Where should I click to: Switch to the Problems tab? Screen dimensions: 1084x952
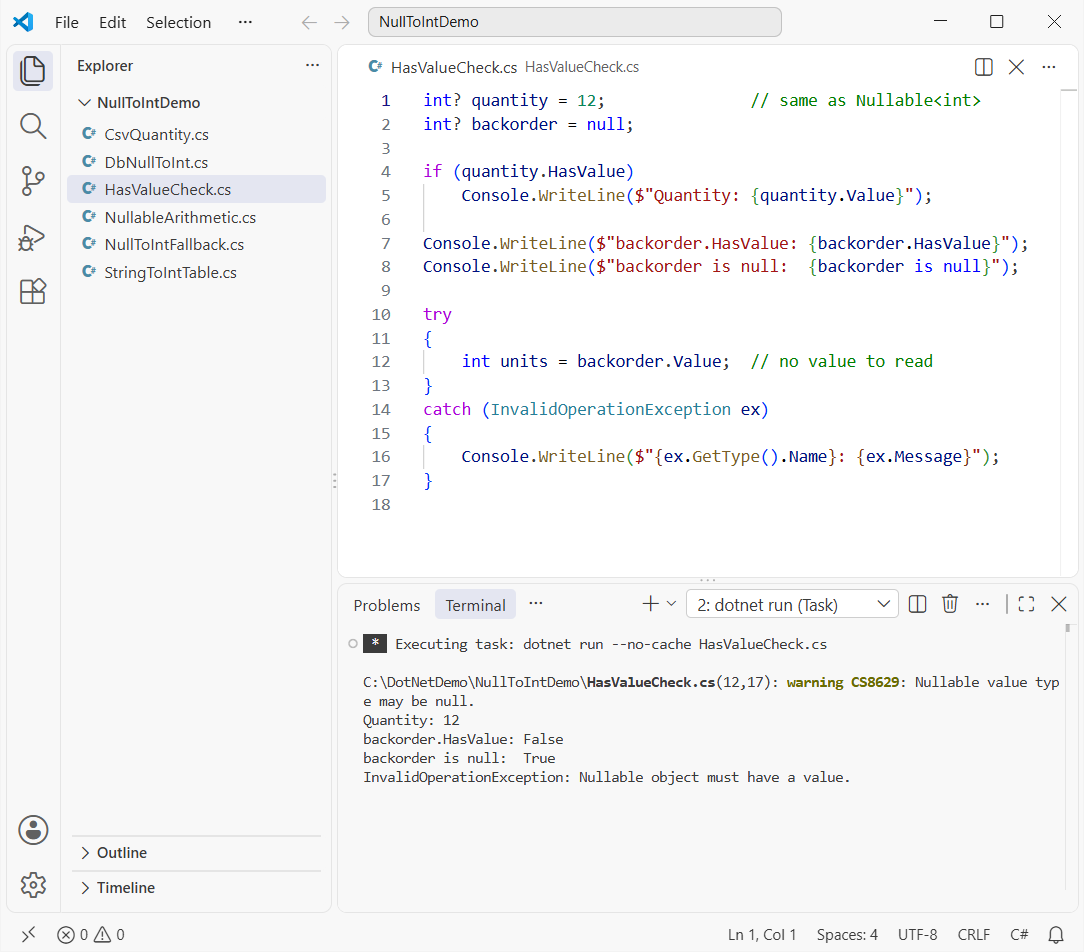click(386, 605)
